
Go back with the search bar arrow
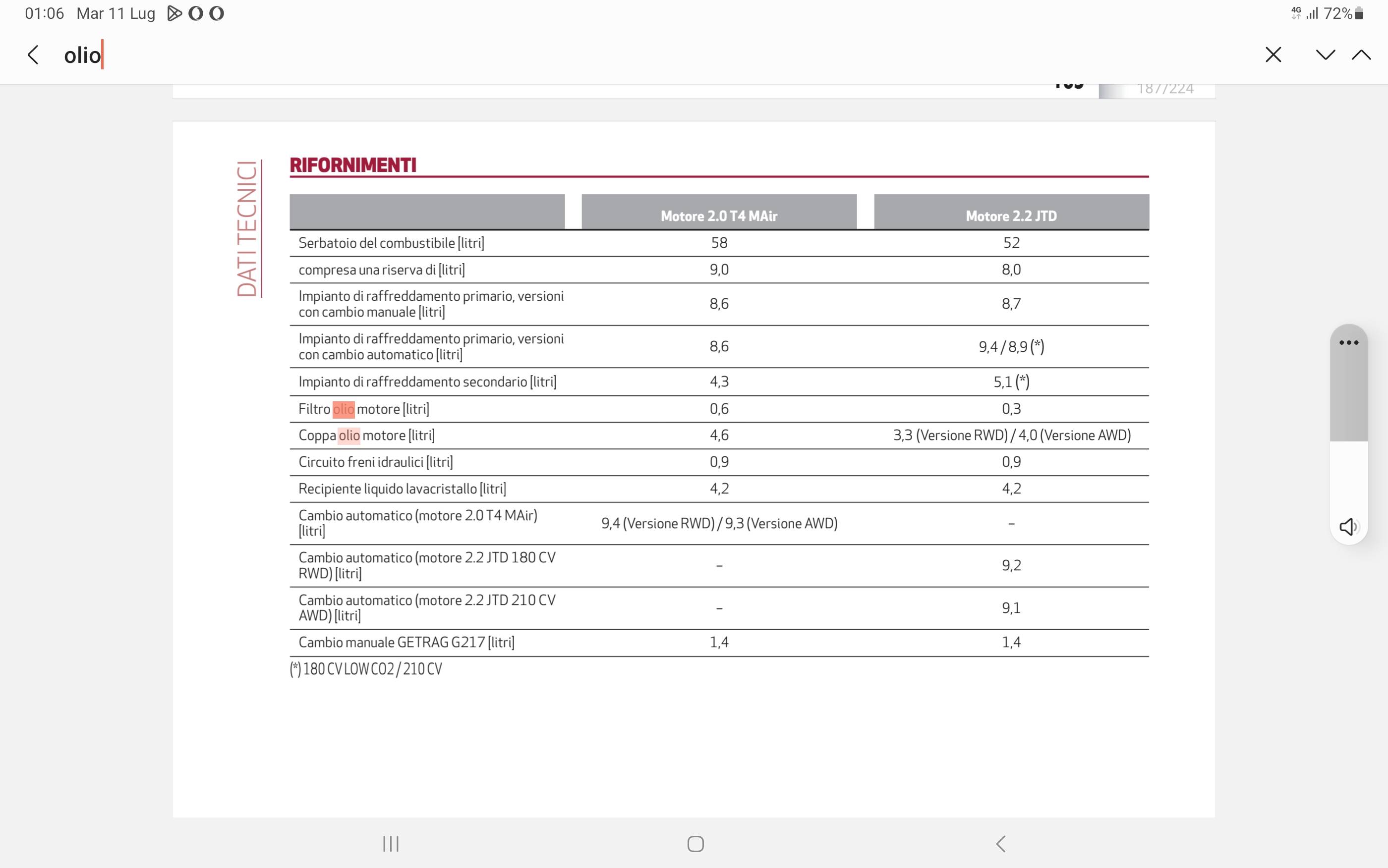pos(33,55)
